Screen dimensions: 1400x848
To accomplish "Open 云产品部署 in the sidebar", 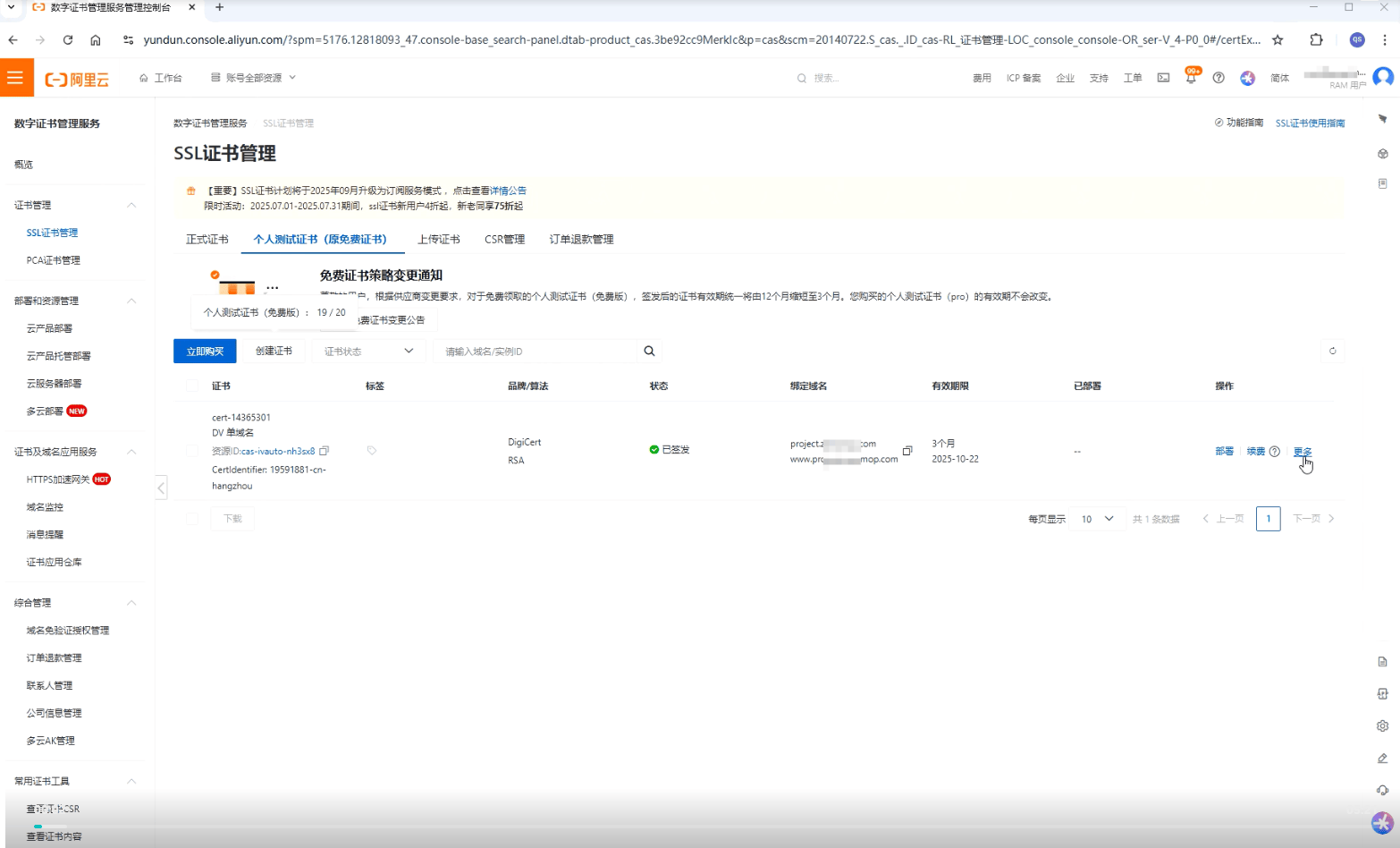I will tap(50, 328).
